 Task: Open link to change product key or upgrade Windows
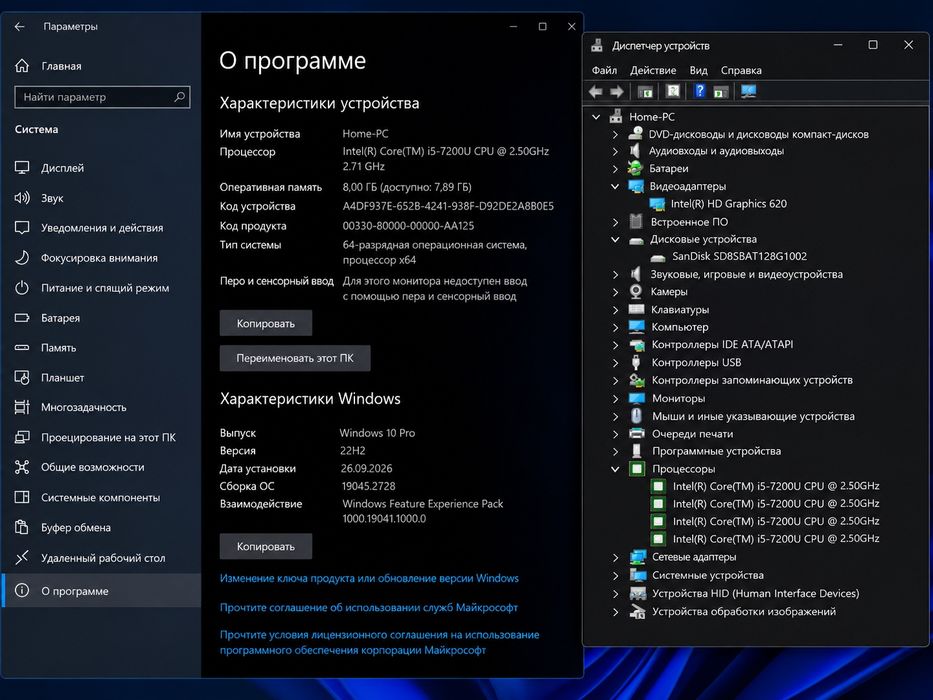coord(369,578)
